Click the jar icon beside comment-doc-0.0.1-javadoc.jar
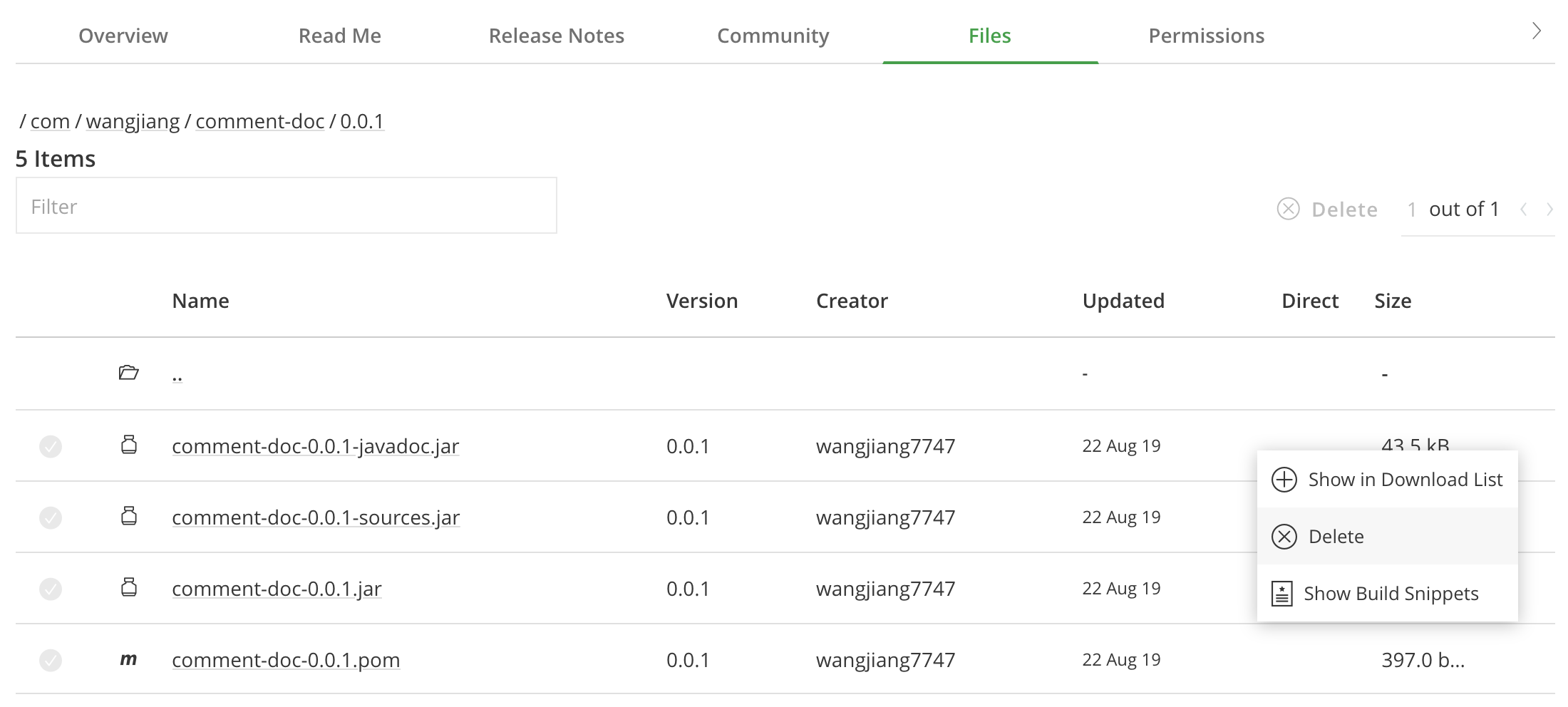This screenshot has width=1568, height=707. [x=129, y=445]
